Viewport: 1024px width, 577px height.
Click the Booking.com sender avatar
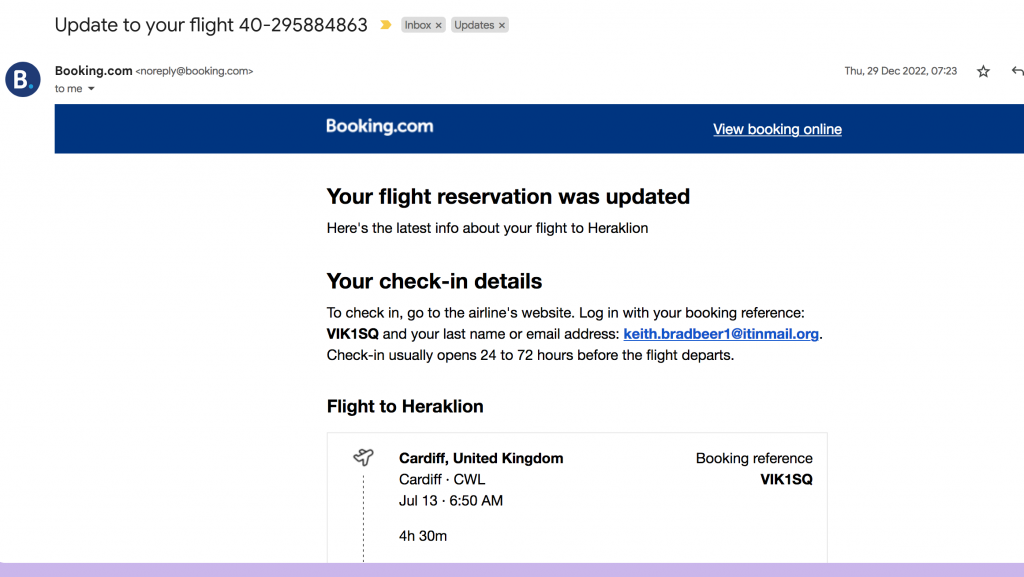click(22, 79)
